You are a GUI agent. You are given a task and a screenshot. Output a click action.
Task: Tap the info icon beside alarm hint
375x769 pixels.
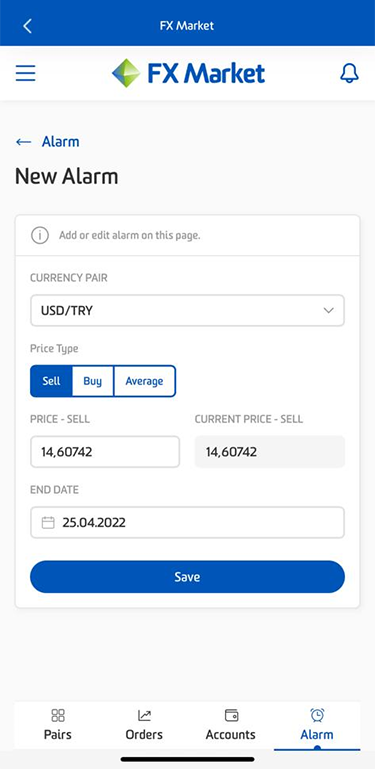tap(40, 235)
